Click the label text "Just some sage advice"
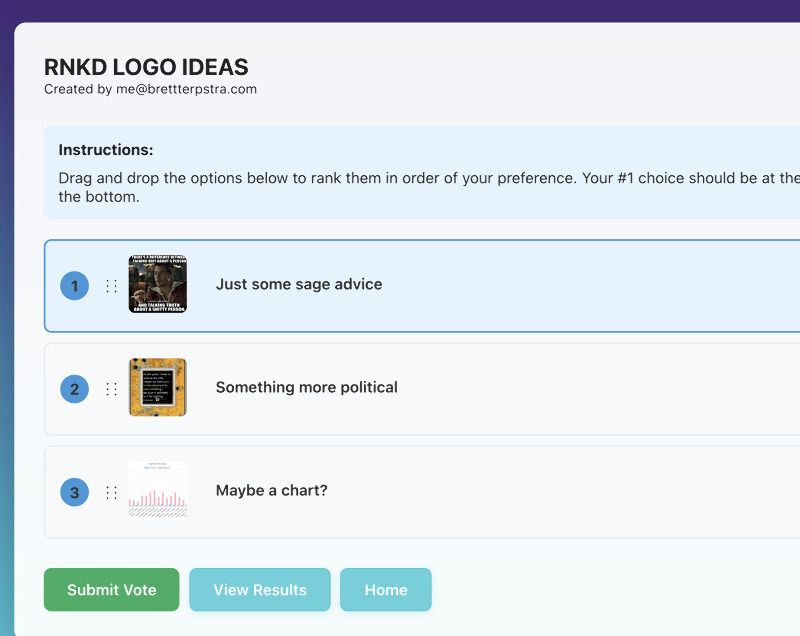 point(298,284)
